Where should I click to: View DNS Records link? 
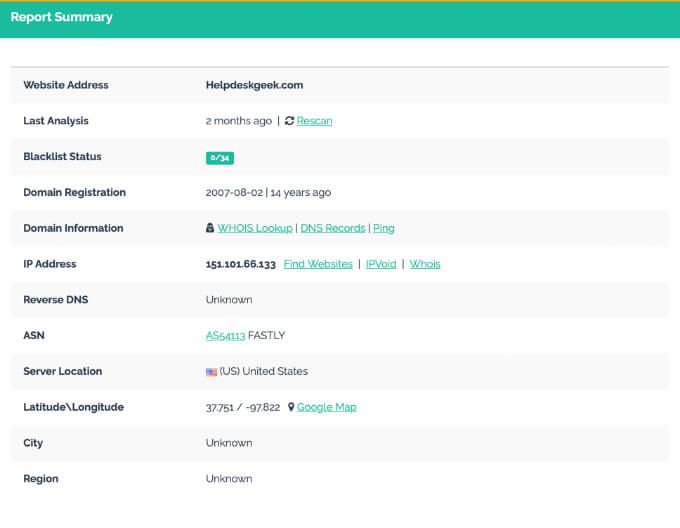(333, 228)
